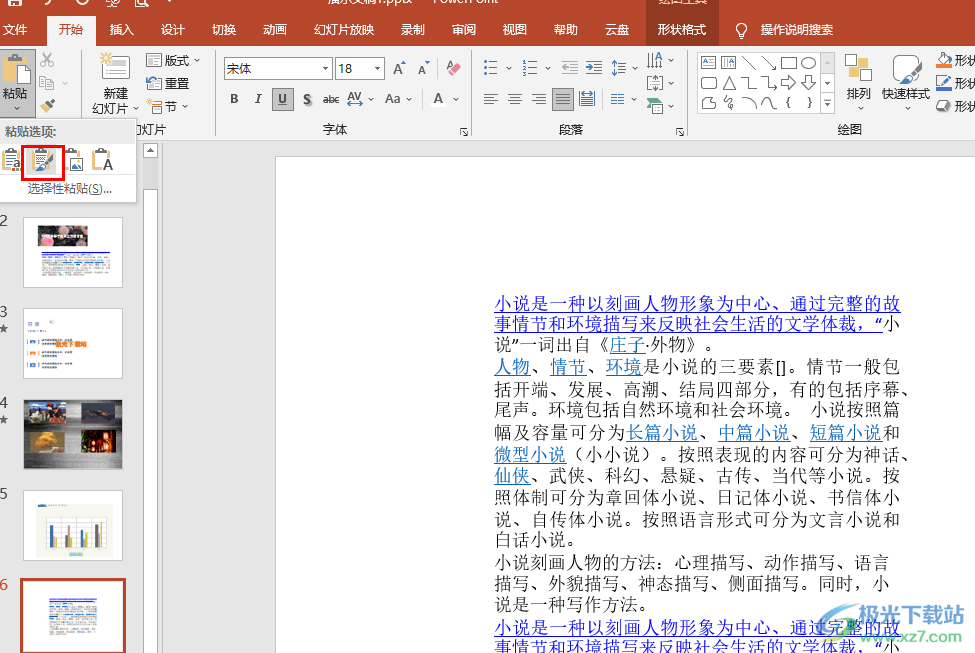This screenshot has width=975, height=653.
Task: Click the Format Painter brush icon
Action: point(47,105)
